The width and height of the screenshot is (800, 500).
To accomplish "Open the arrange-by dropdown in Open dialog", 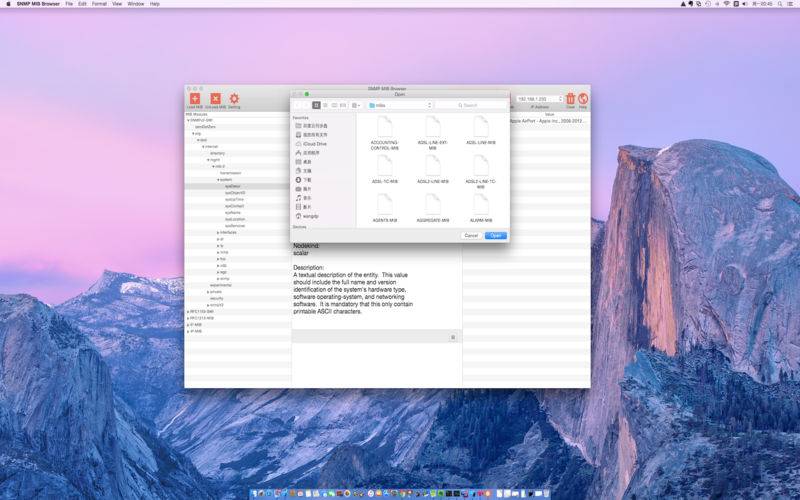I will (x=356, y=105).
